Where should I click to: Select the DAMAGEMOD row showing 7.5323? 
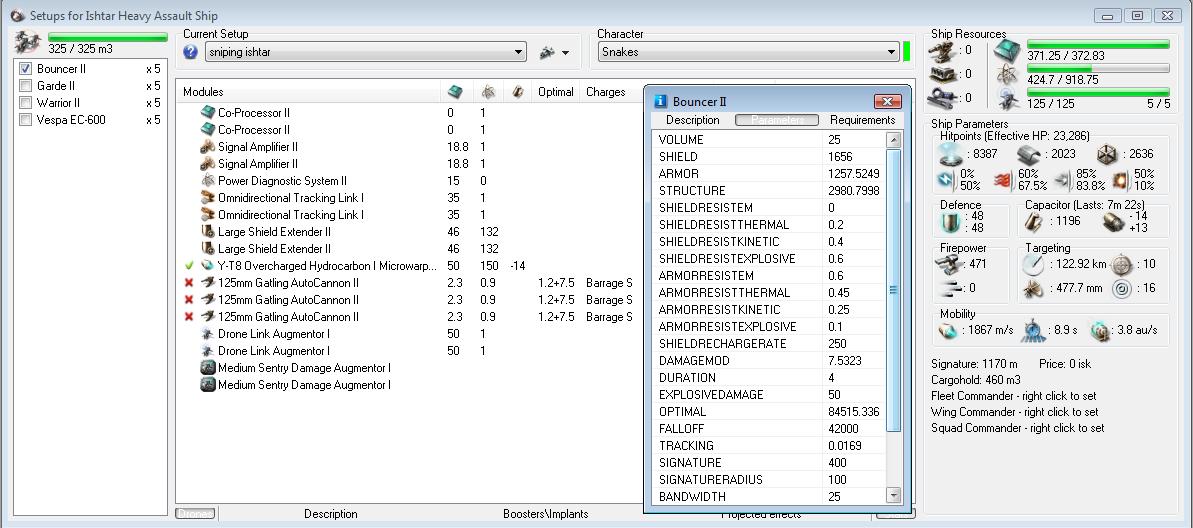point(769,361)
